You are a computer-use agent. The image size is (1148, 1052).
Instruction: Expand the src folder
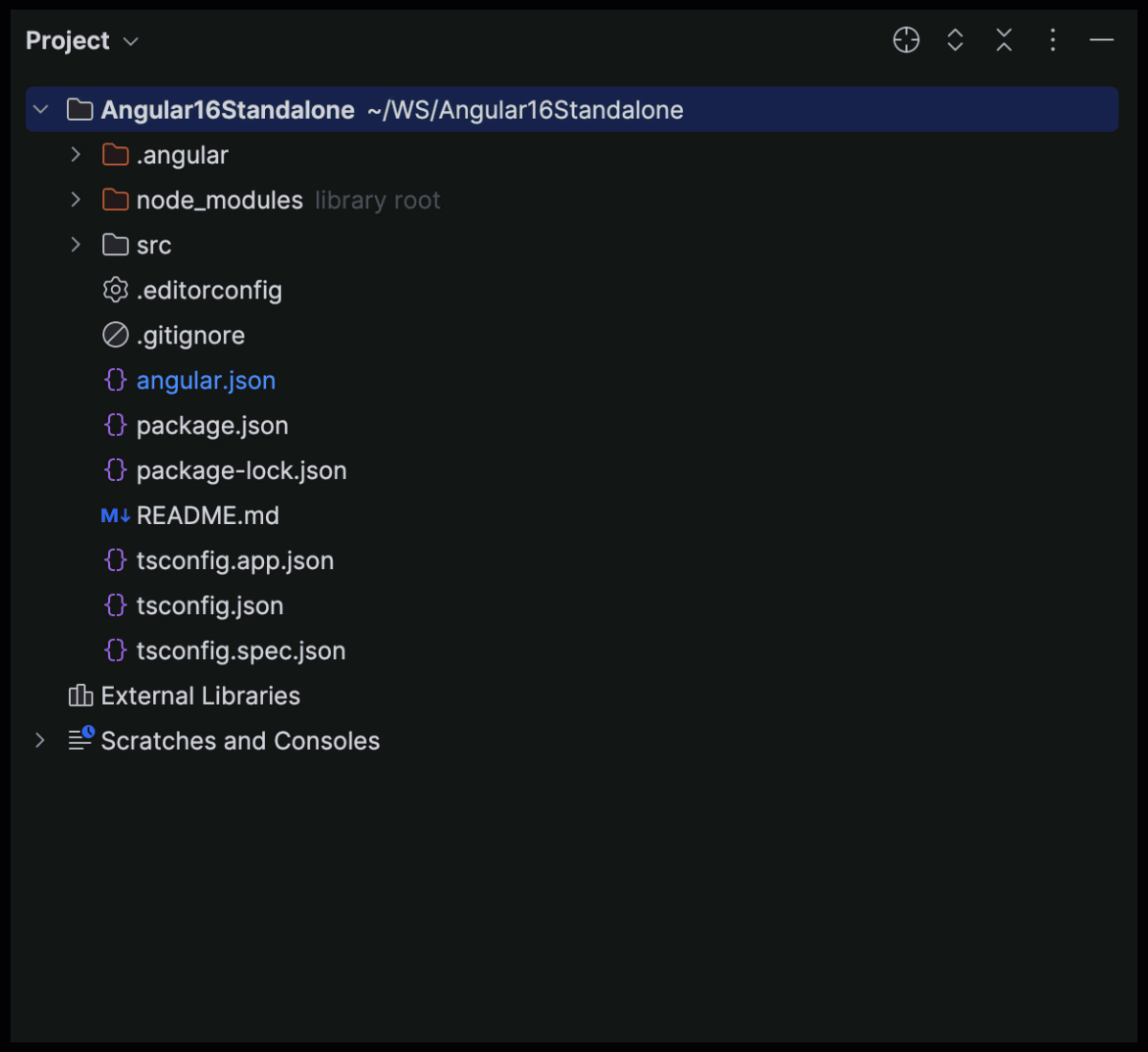tap(76, 245)
